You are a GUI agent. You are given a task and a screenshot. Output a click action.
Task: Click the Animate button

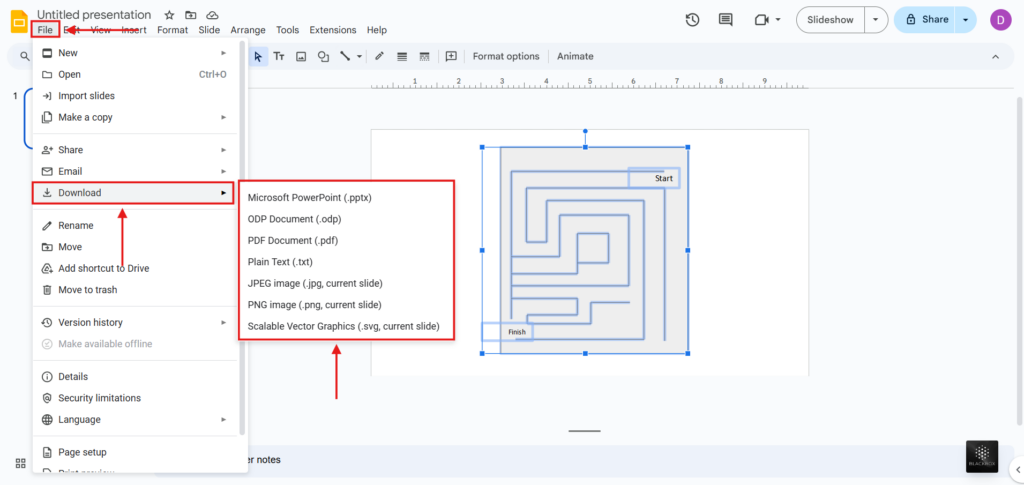pos(575,57)
